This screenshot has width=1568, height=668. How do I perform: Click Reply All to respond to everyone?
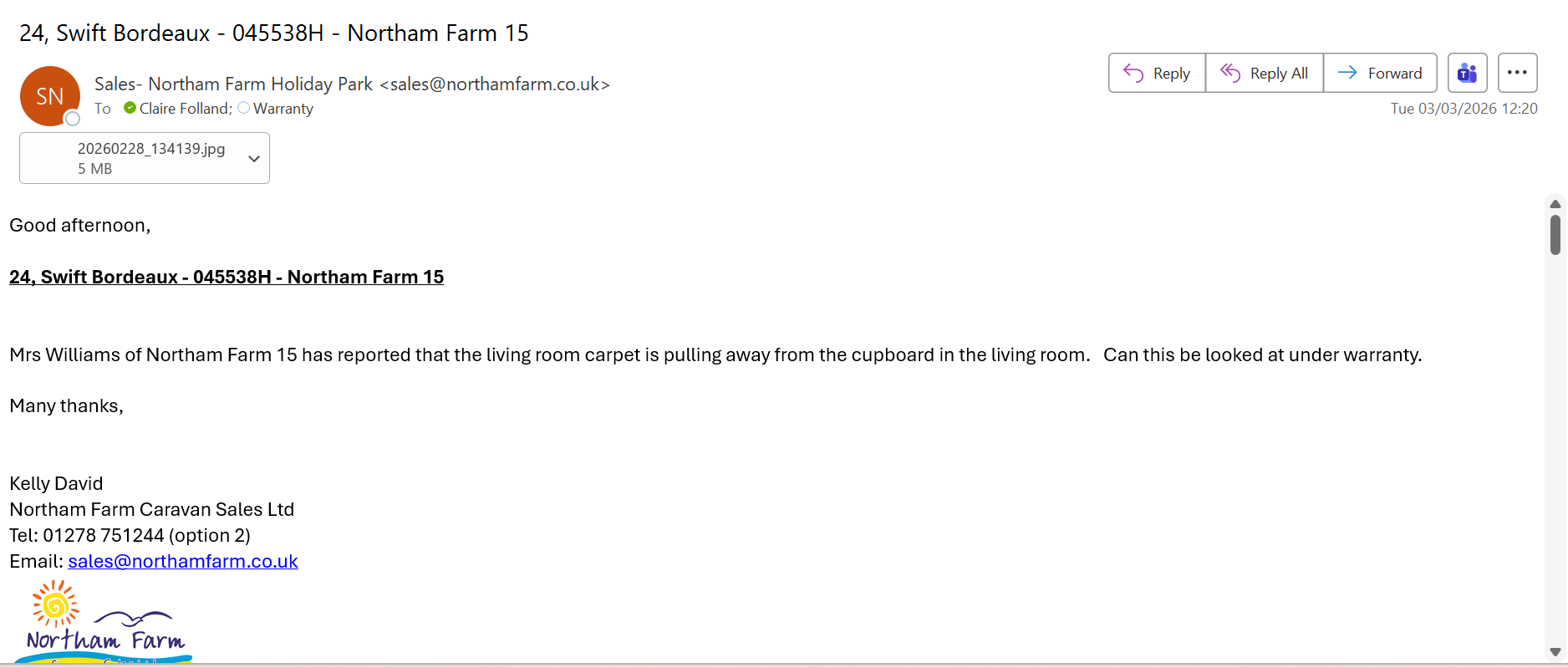coord(1264,74)
